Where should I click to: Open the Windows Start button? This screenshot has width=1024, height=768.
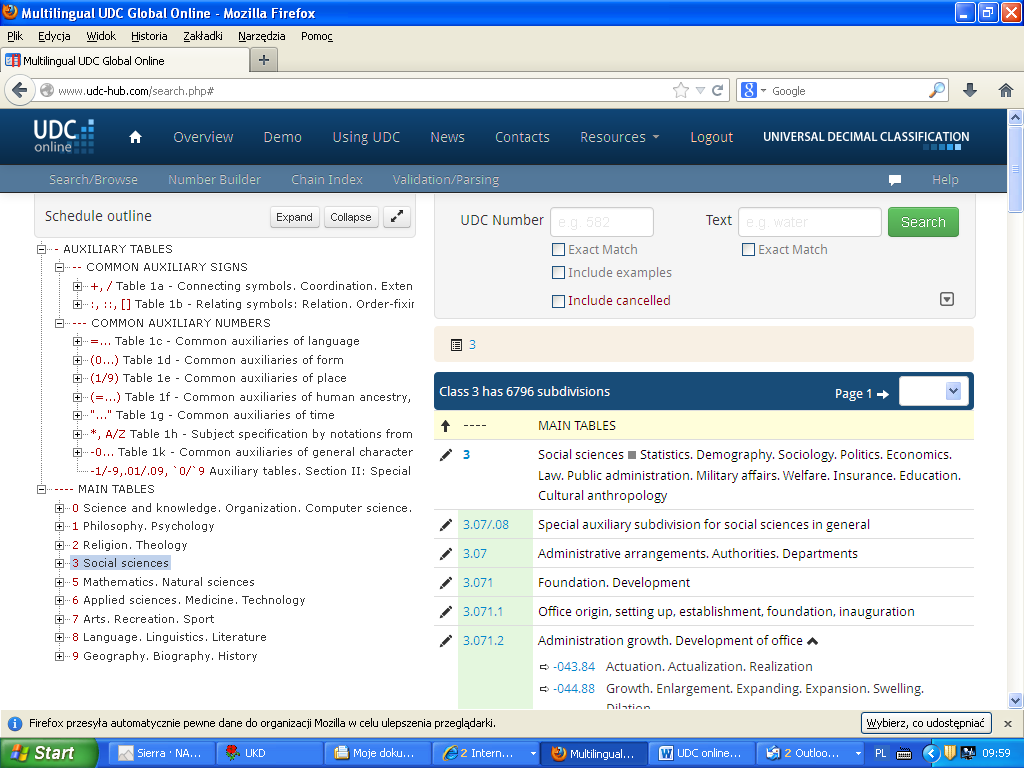(48, 753)
